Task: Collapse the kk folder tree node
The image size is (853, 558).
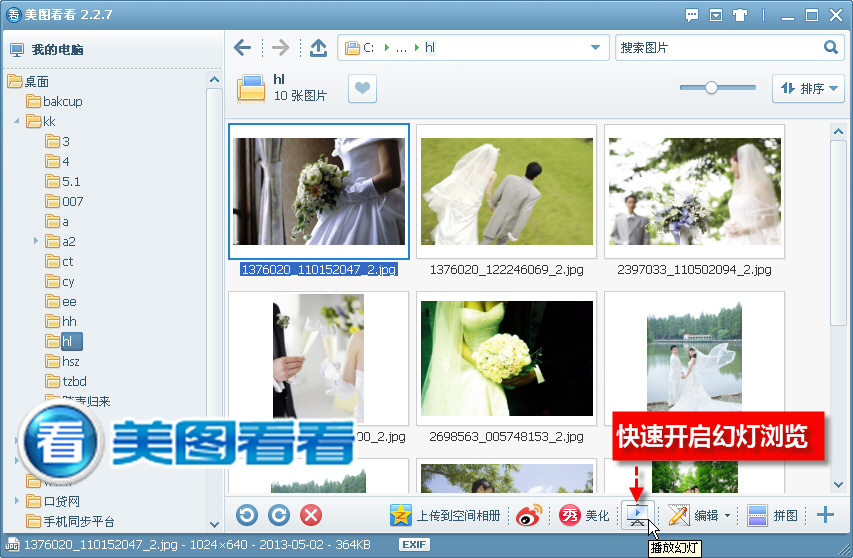Action: coord(17,121)
